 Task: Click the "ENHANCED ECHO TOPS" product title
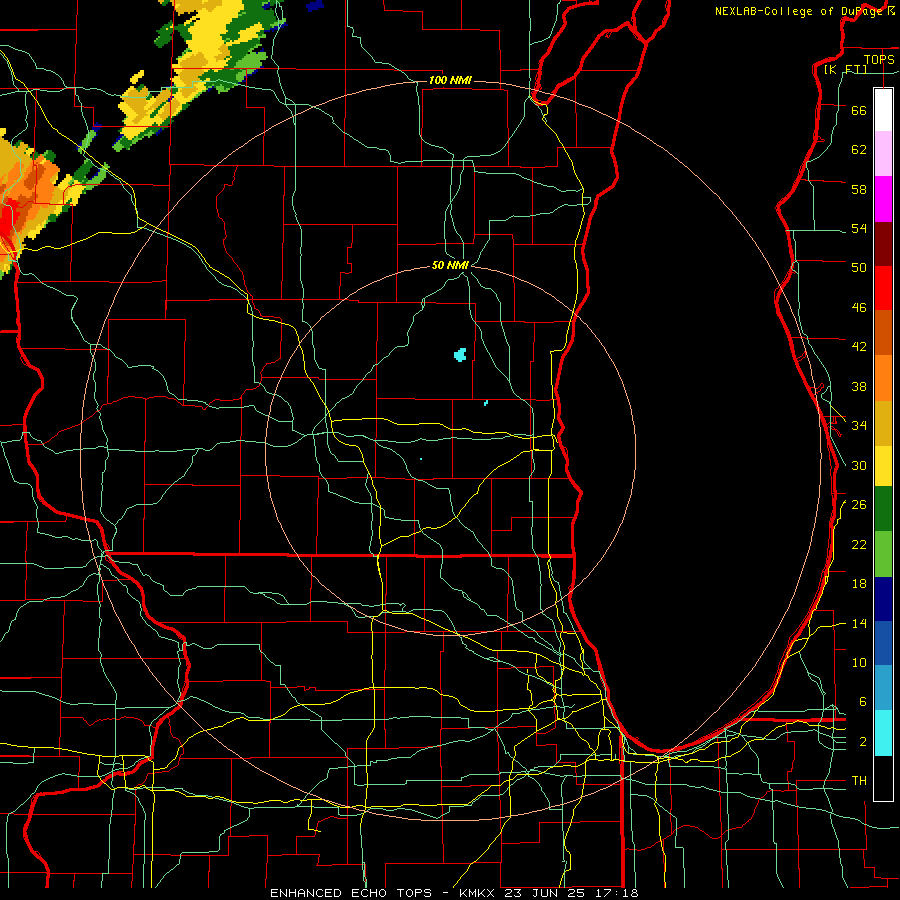(350, 893)
